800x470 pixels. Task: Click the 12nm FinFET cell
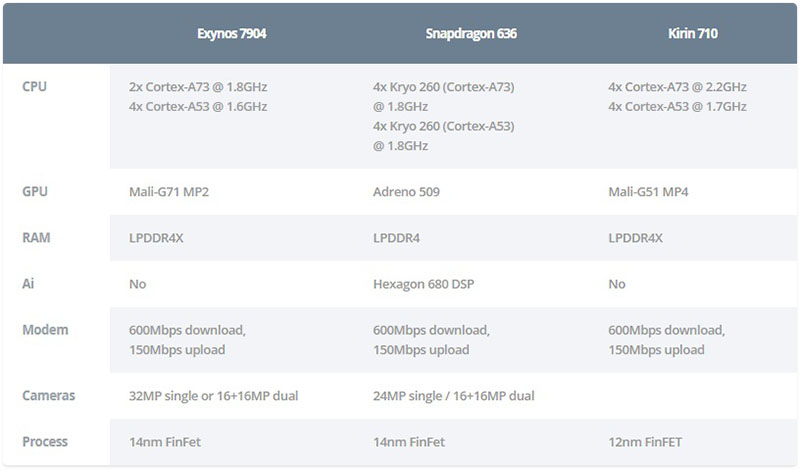(649, 442)
